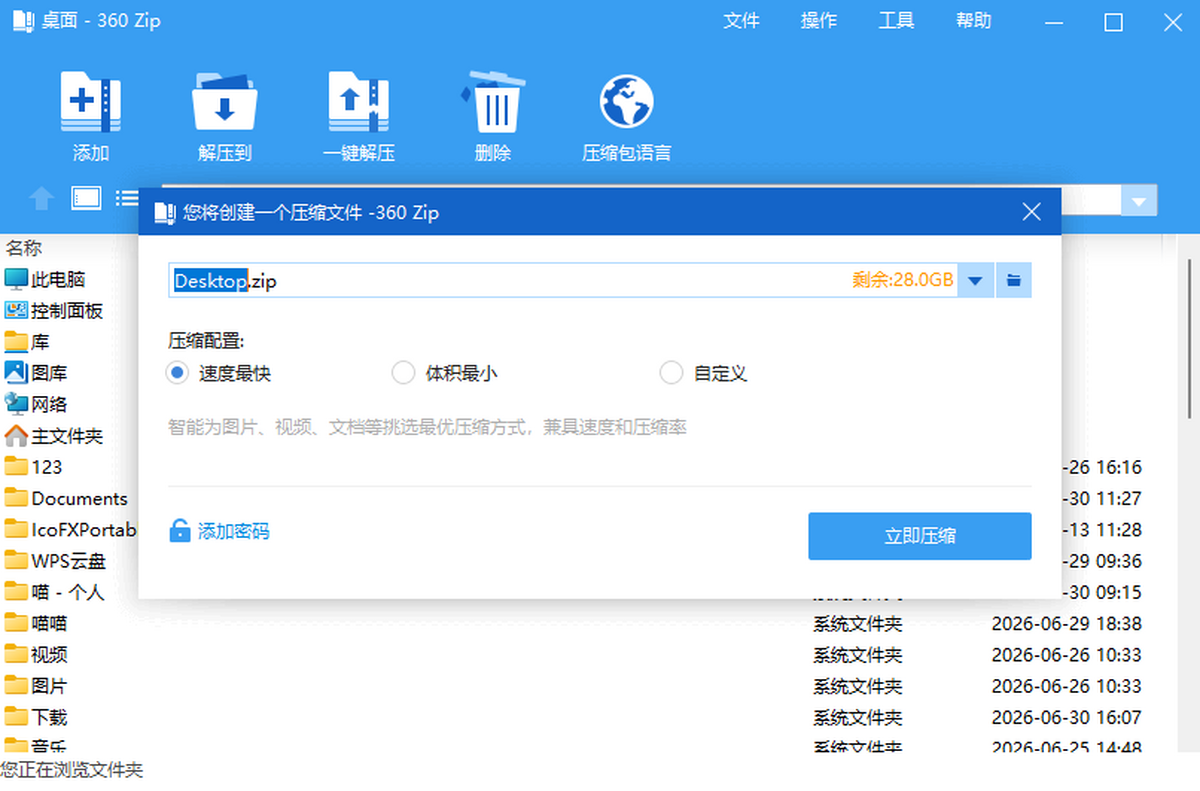Click the 控制面板 icon
The width and height of the screenshot is (1200, 791).
pos(16,310)
